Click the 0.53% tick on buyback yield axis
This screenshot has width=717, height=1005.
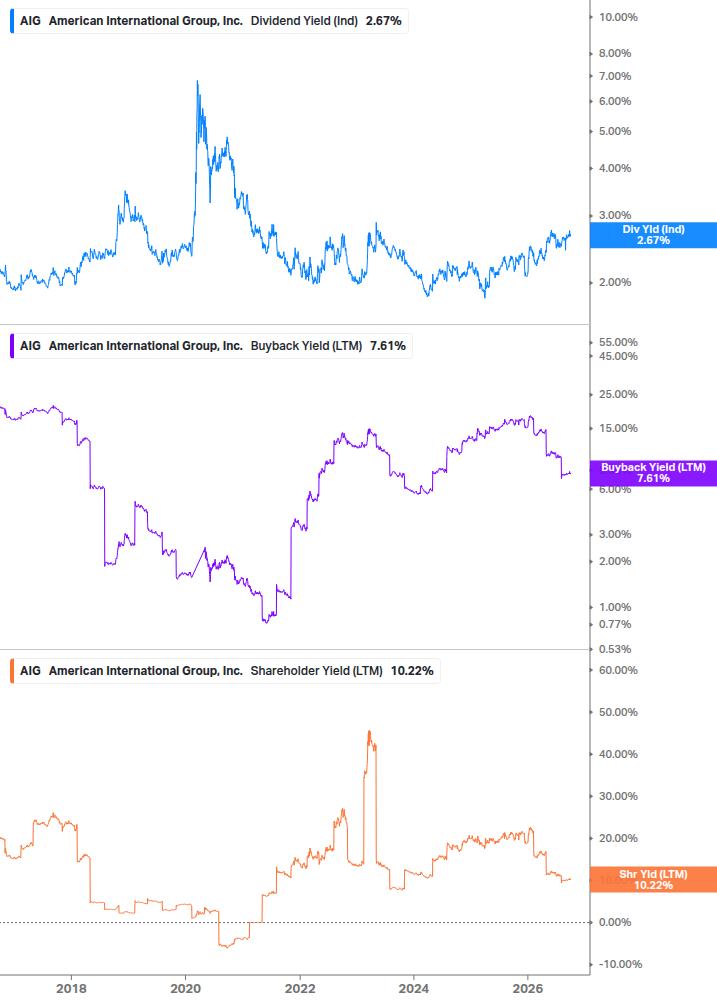click(x=615, y=649)
